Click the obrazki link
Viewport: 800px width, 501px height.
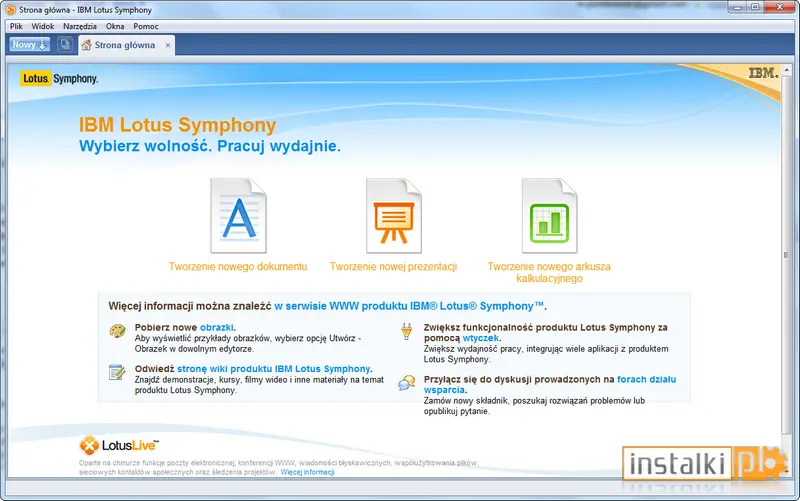[216, 328]
